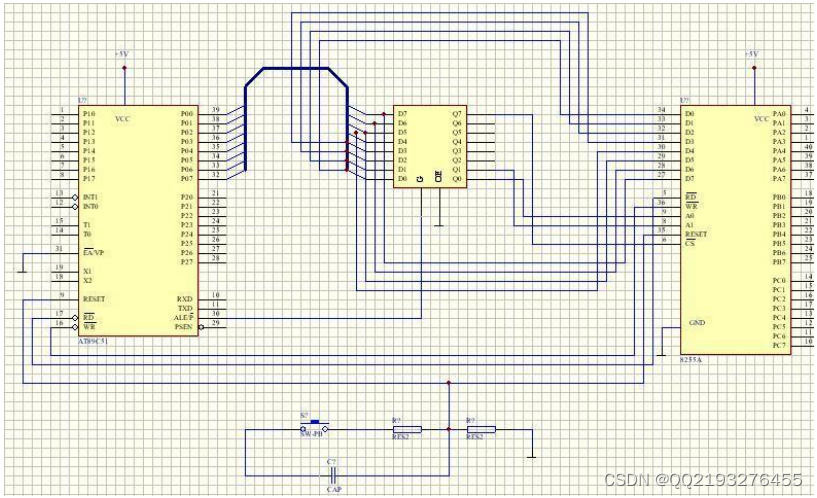Select the RES2 resistor wired to the ground symbol
The height and width of the screenshot is (498, 817).
click(x=481, y=429)
